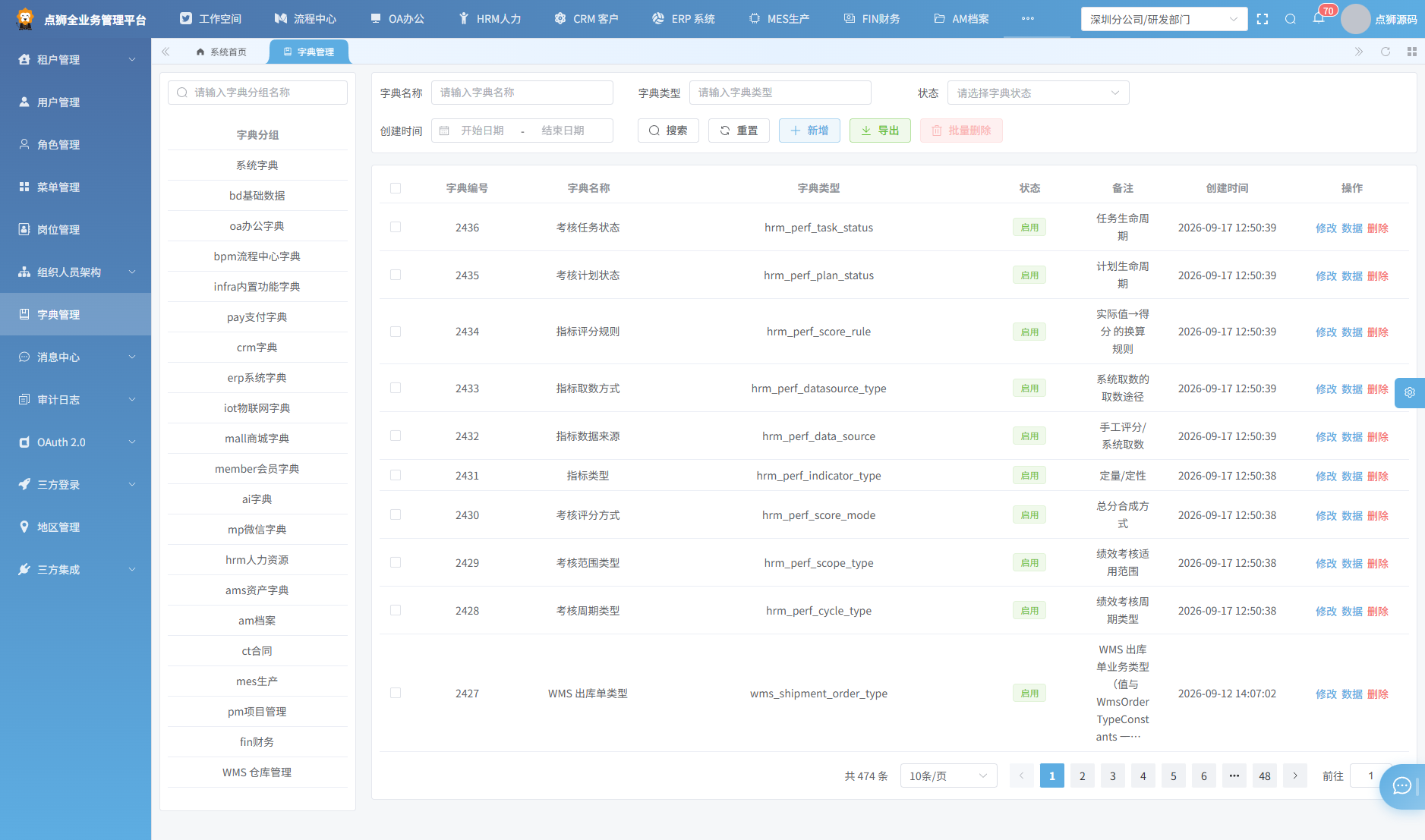This screenshot has height=840, width=1425.
Task: Click 修改 for row 2436
Action: pos(1326,228)
